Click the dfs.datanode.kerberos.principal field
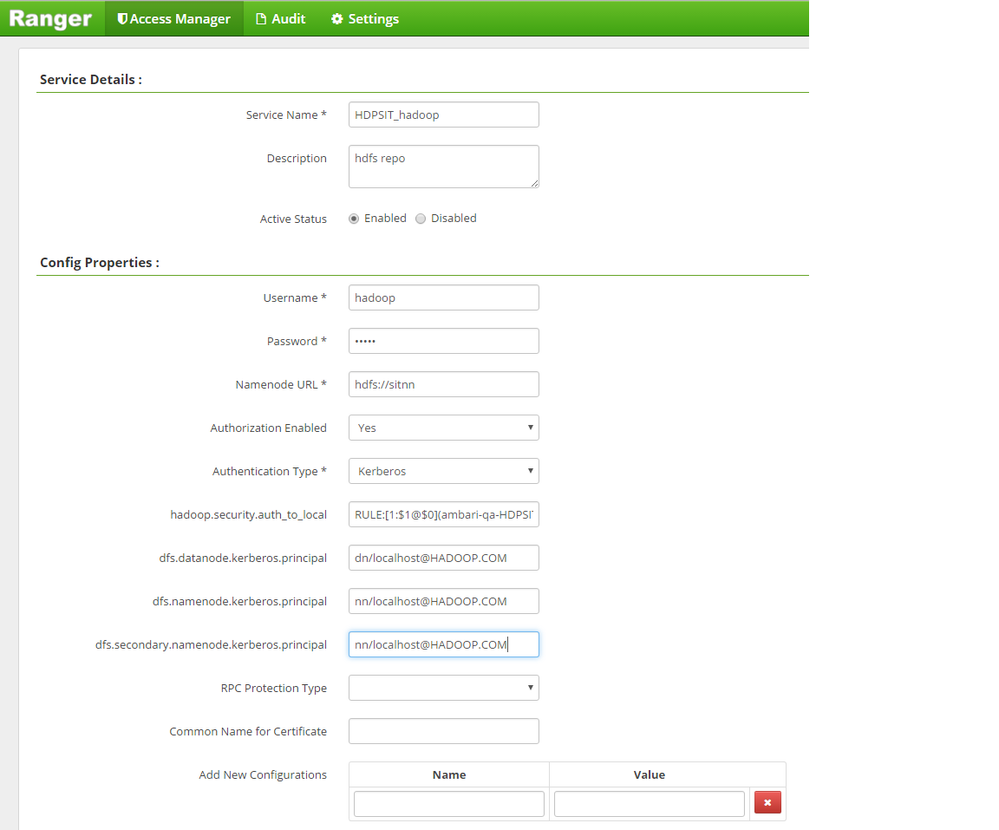The image size is (999, 830). pyautogui.click(x=443, y=557)
